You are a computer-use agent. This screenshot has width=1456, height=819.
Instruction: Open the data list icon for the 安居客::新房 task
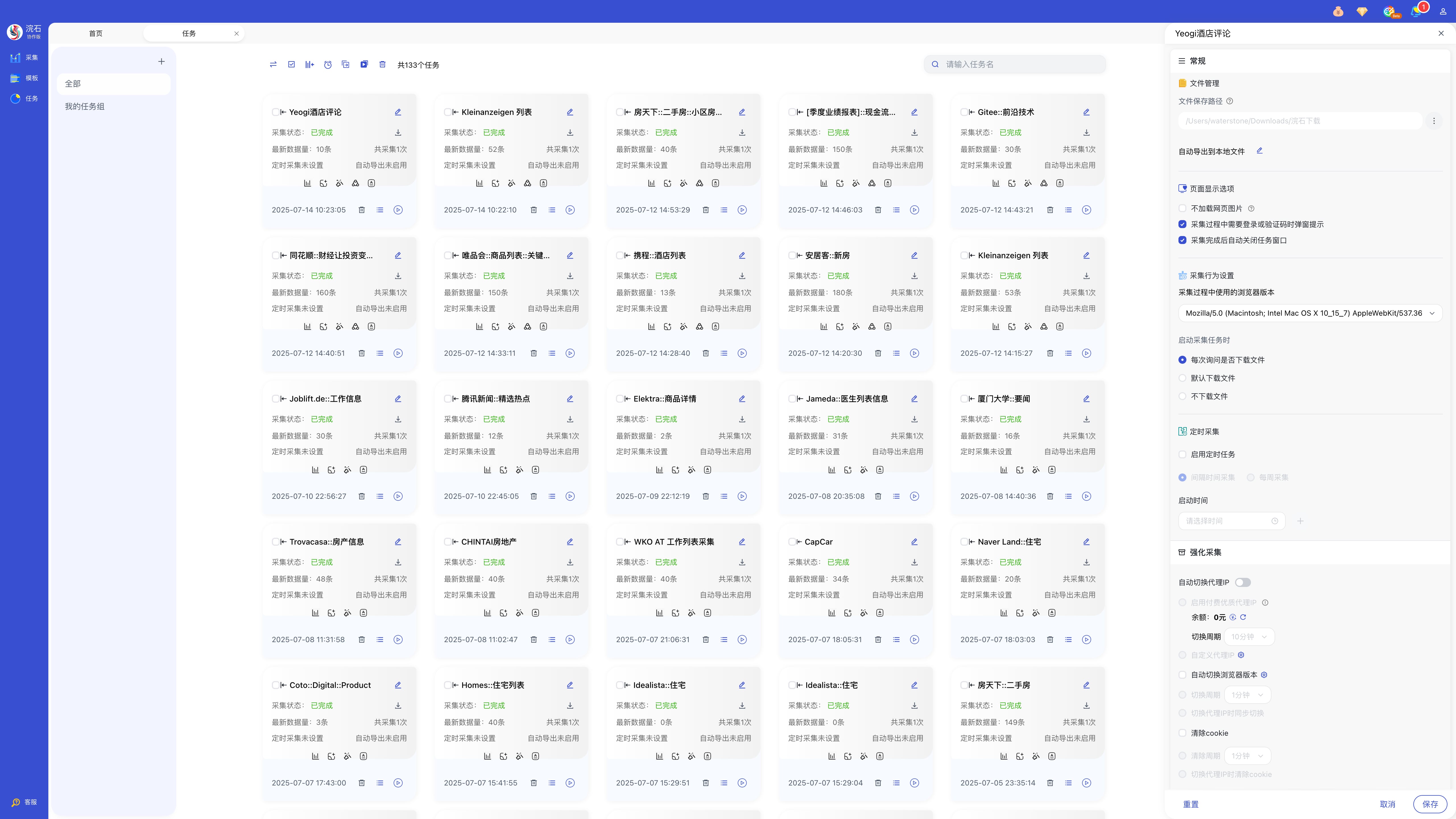[896, 353]
